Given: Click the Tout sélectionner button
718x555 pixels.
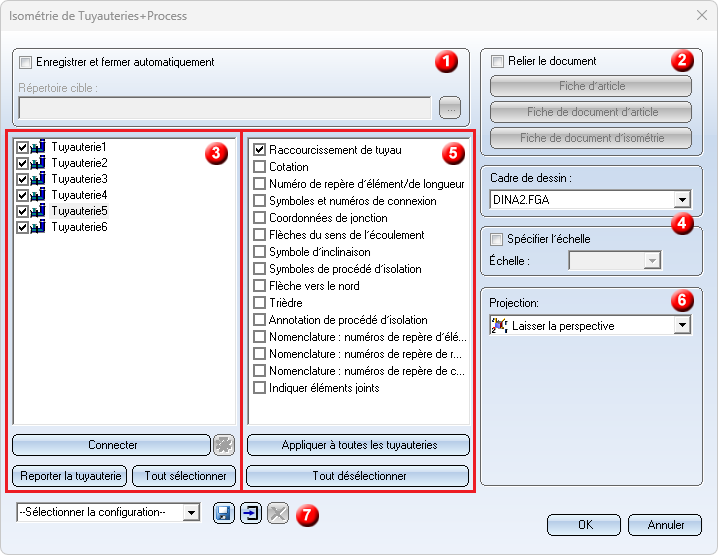Looking at the screenshot, I should point(185,476).
